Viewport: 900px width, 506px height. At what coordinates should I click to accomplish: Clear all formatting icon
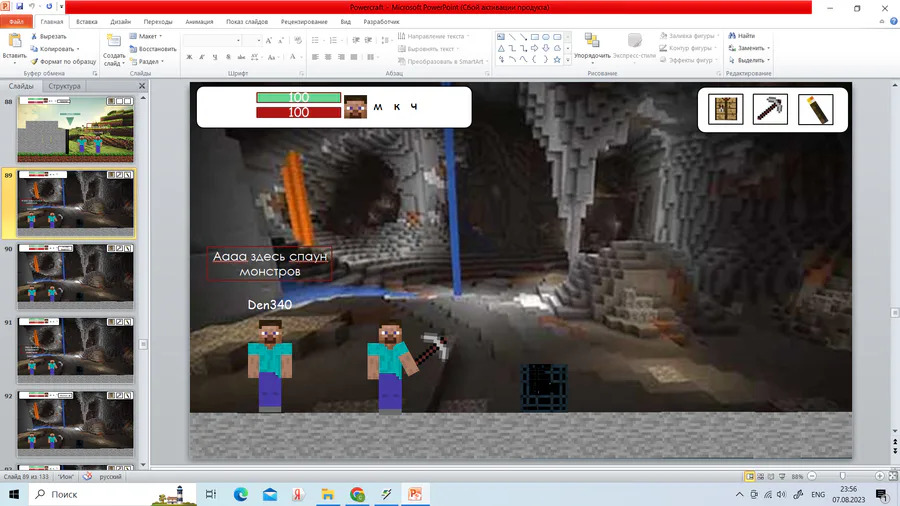pos(297,40)
